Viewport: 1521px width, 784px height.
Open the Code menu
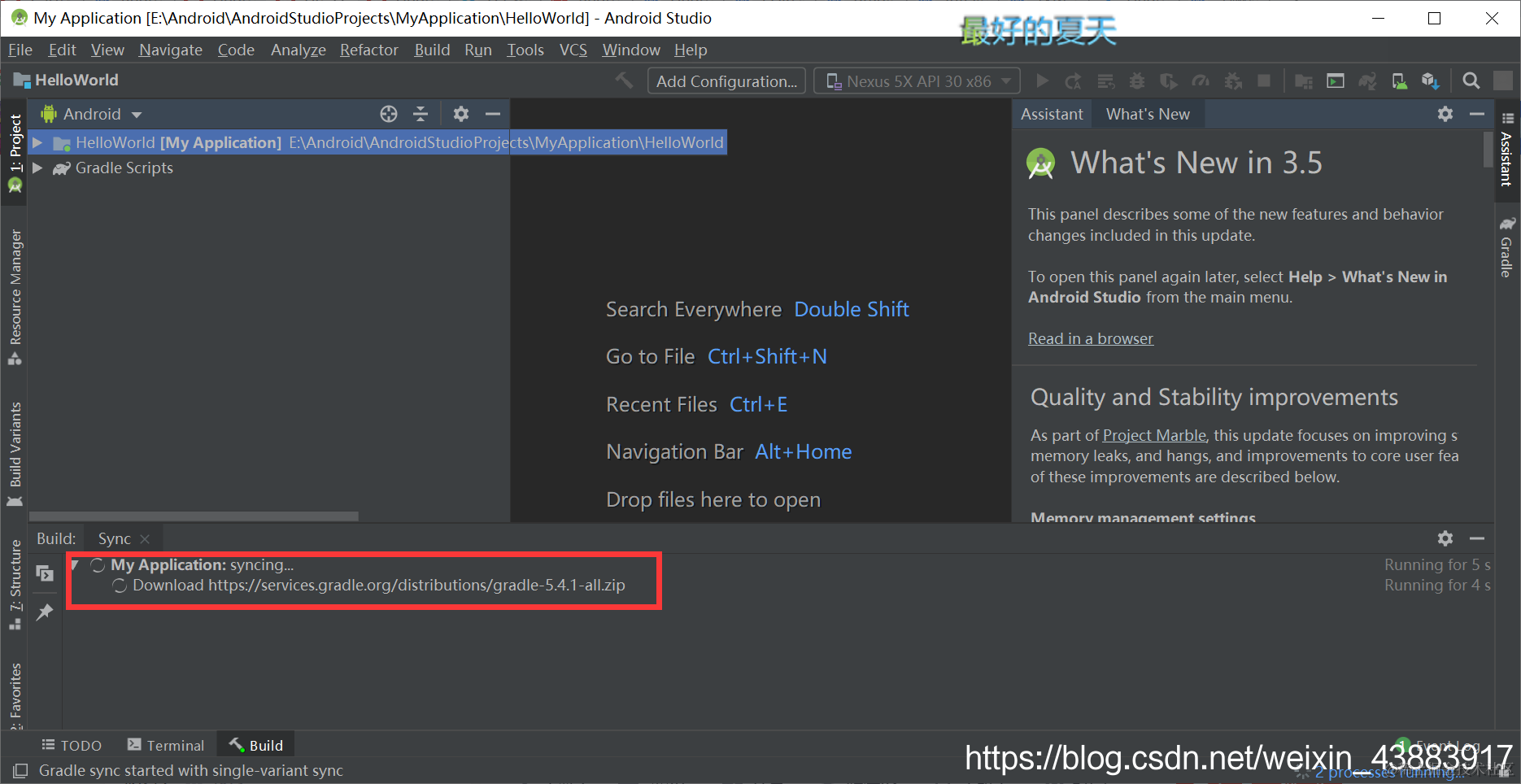(236, 50)
